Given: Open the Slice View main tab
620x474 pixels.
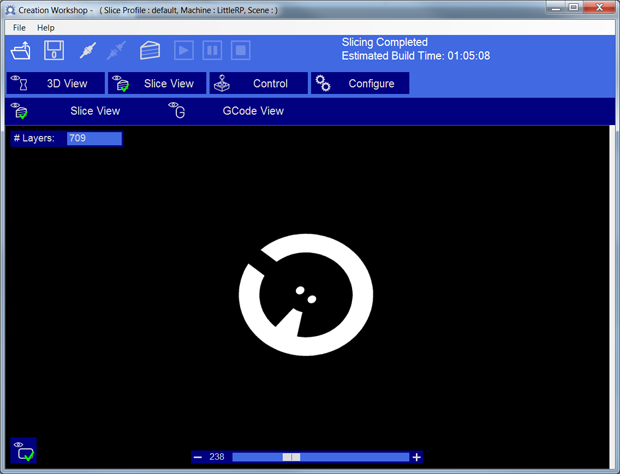Looking at the screenshot, I should click(157, 83).
